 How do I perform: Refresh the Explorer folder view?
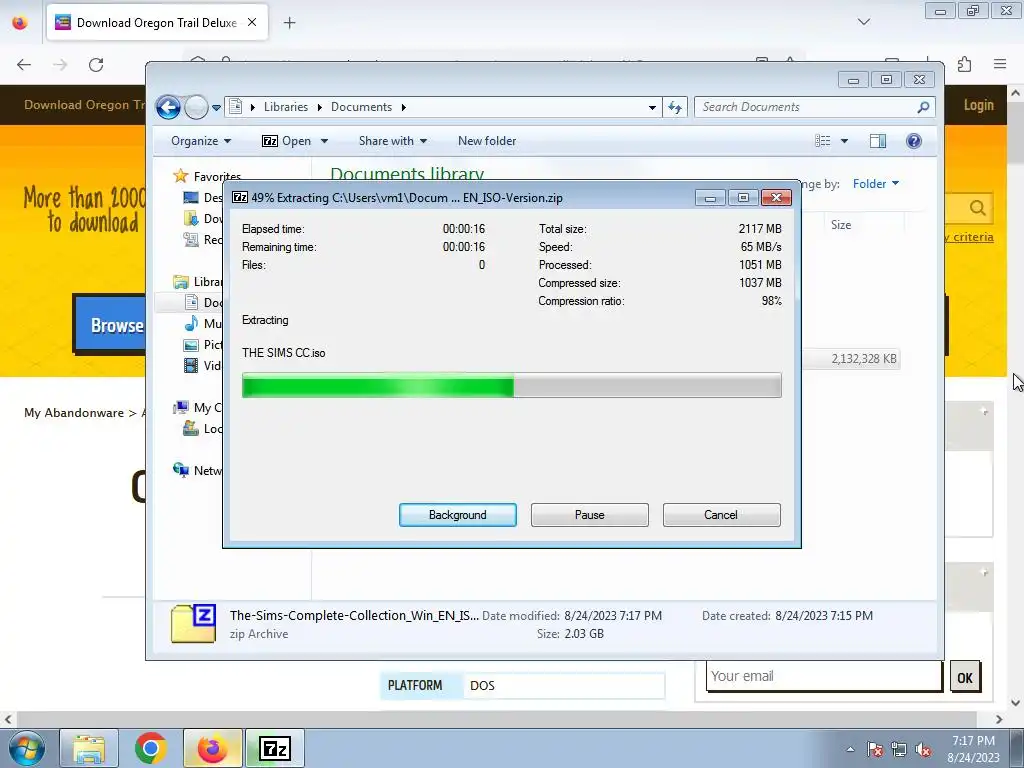(x=675, y=107)
